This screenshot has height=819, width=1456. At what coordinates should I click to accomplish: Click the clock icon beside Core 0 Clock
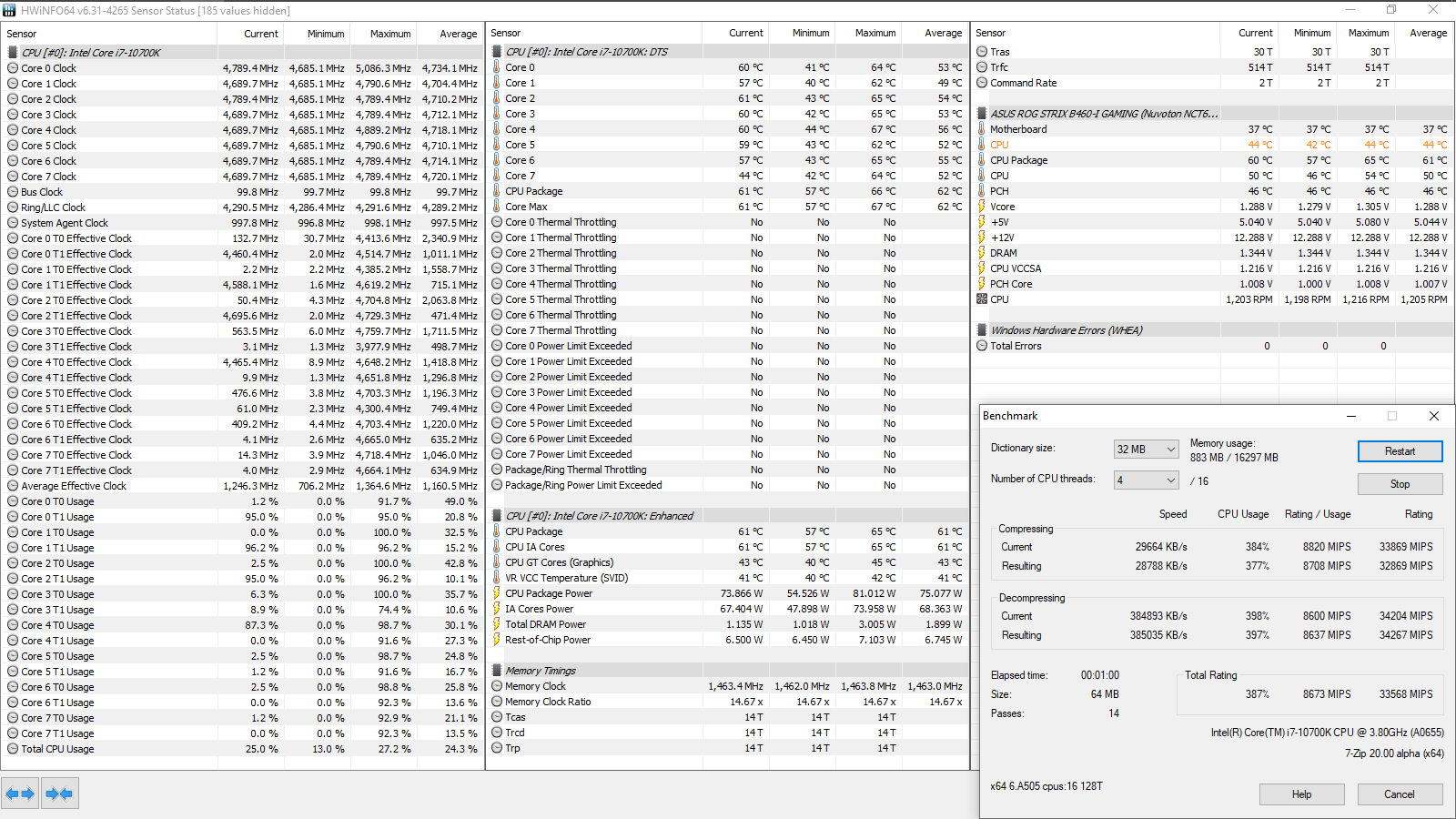click(13, 68)
